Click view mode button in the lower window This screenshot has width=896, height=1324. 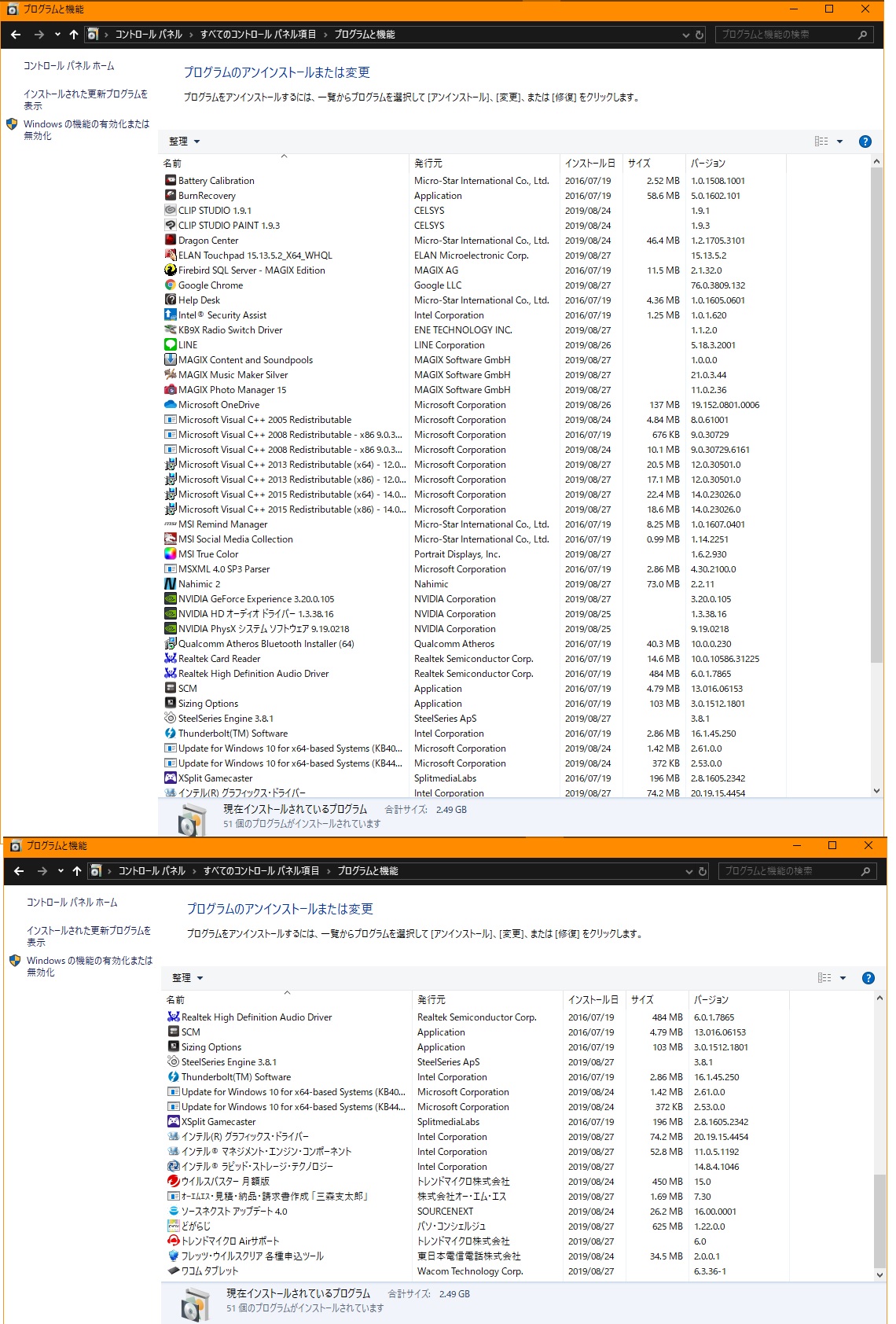(x=824, y=978)
